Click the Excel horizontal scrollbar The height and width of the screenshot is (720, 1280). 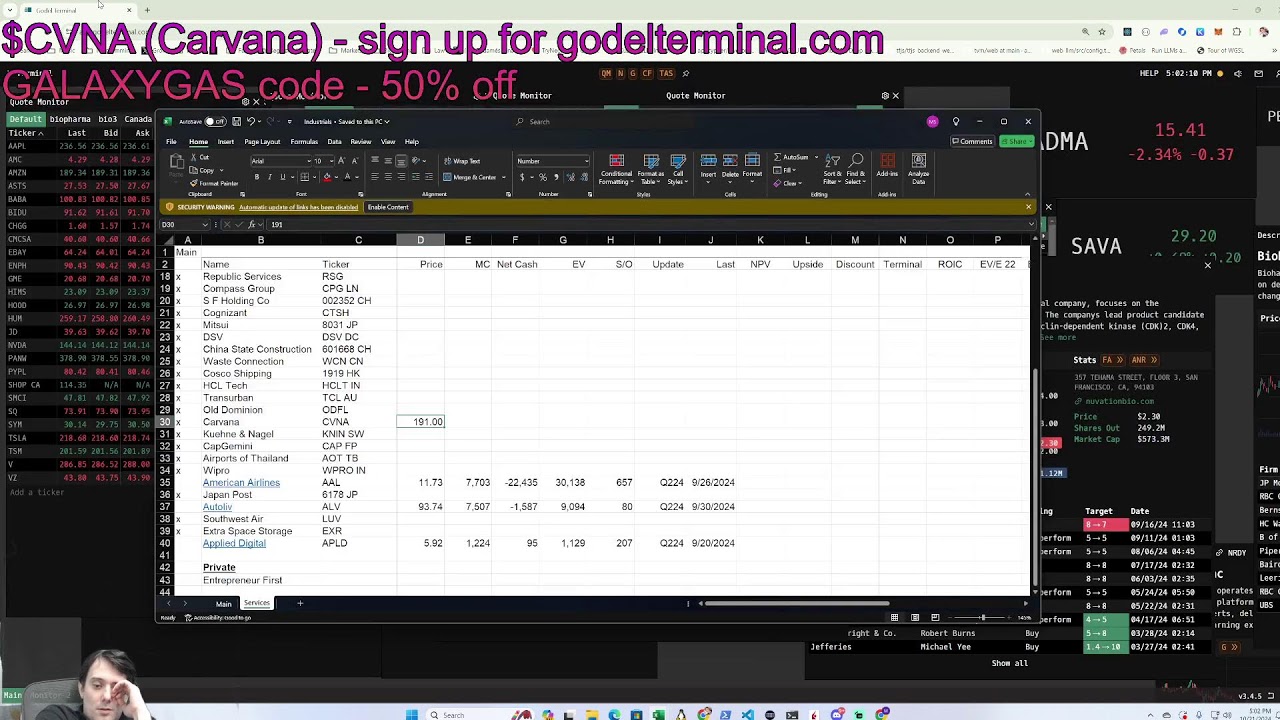click(x=795, y=604)
